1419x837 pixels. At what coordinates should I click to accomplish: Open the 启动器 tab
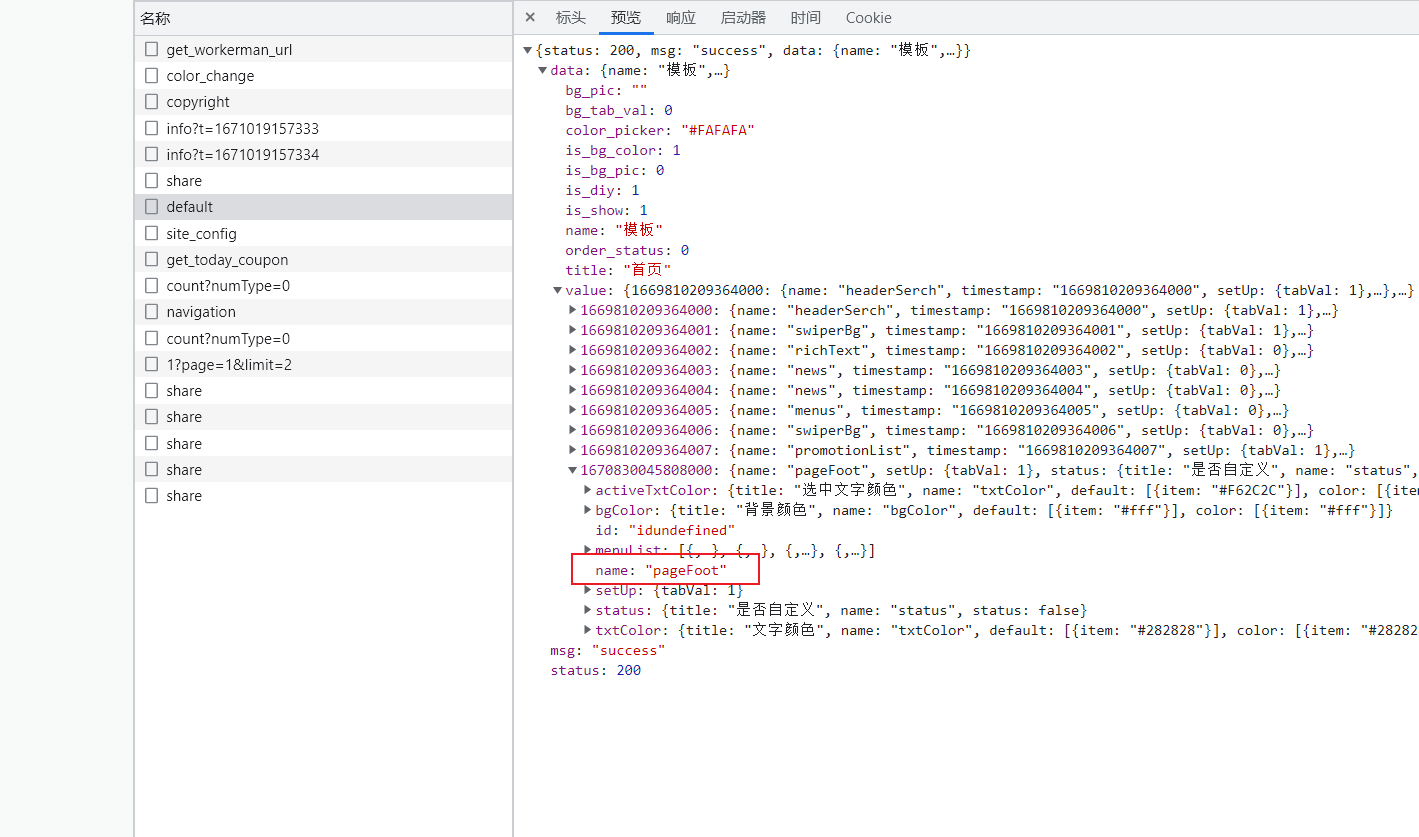(x=743, y=17)
